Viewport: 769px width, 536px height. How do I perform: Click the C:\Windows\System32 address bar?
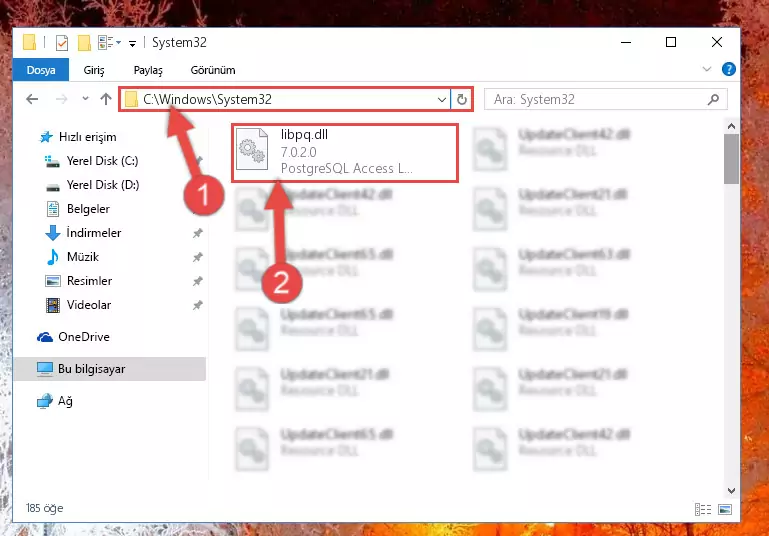(284, 100)
